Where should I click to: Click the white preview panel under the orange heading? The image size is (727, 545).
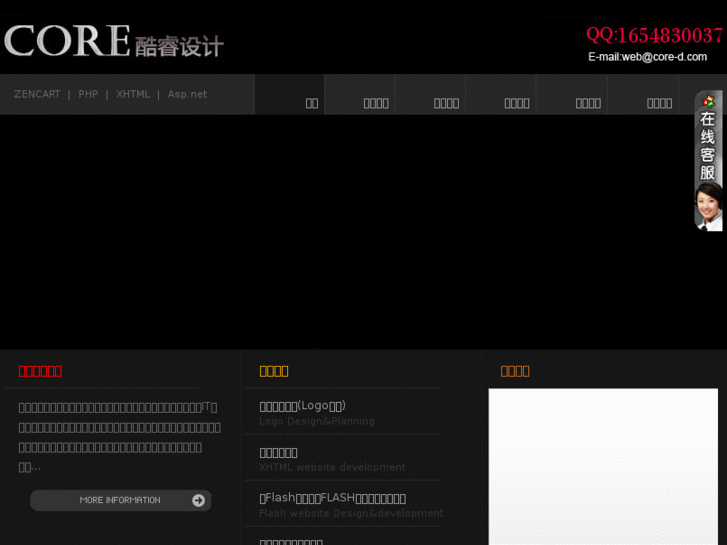tap(603, 467)
